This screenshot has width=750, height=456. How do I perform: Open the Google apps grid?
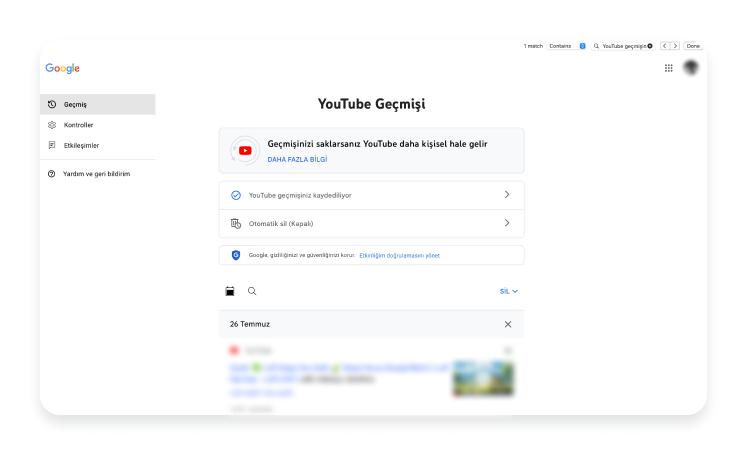[x=669, y=68]
